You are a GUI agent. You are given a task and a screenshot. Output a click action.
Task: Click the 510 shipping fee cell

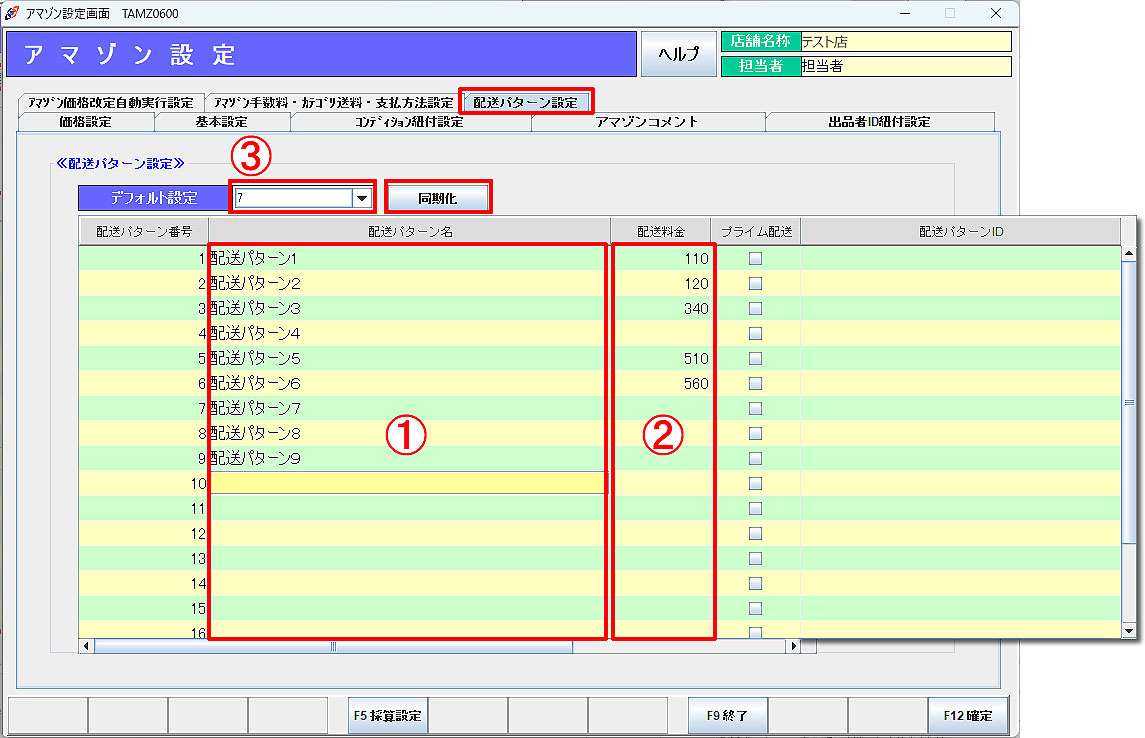[x=661, y=358]
